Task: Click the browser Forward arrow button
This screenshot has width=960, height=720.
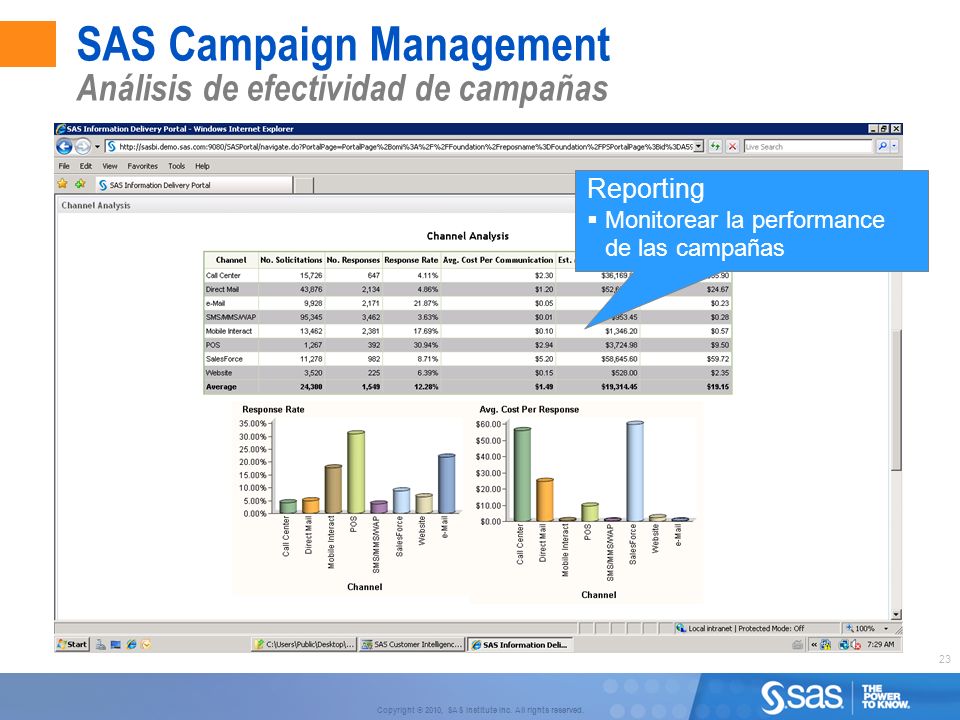Action: (83, 146)
